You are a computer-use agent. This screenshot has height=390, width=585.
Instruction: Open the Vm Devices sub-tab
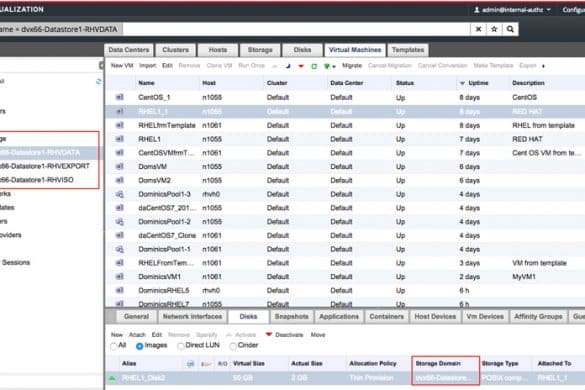485,317
